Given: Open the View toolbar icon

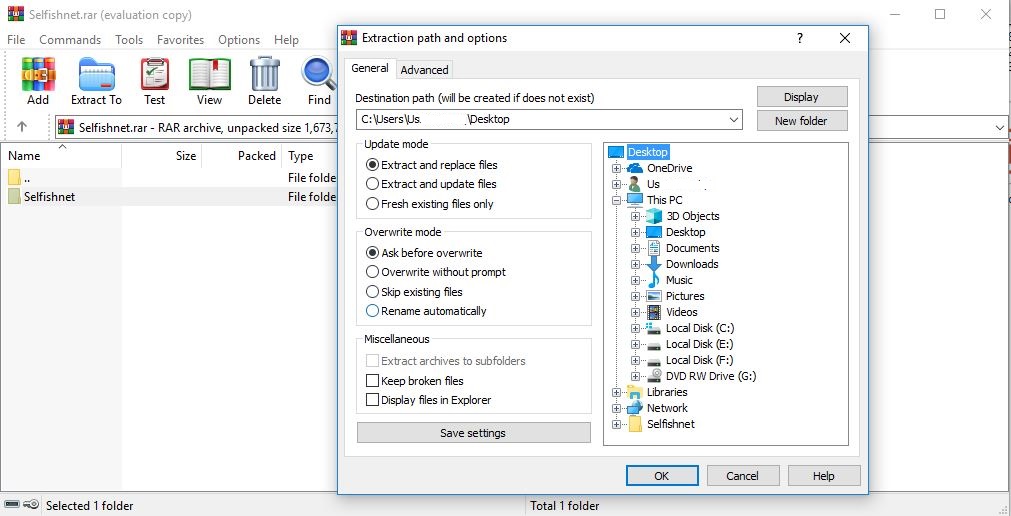Looking at the screenshot, I should [x=209, y=75].
